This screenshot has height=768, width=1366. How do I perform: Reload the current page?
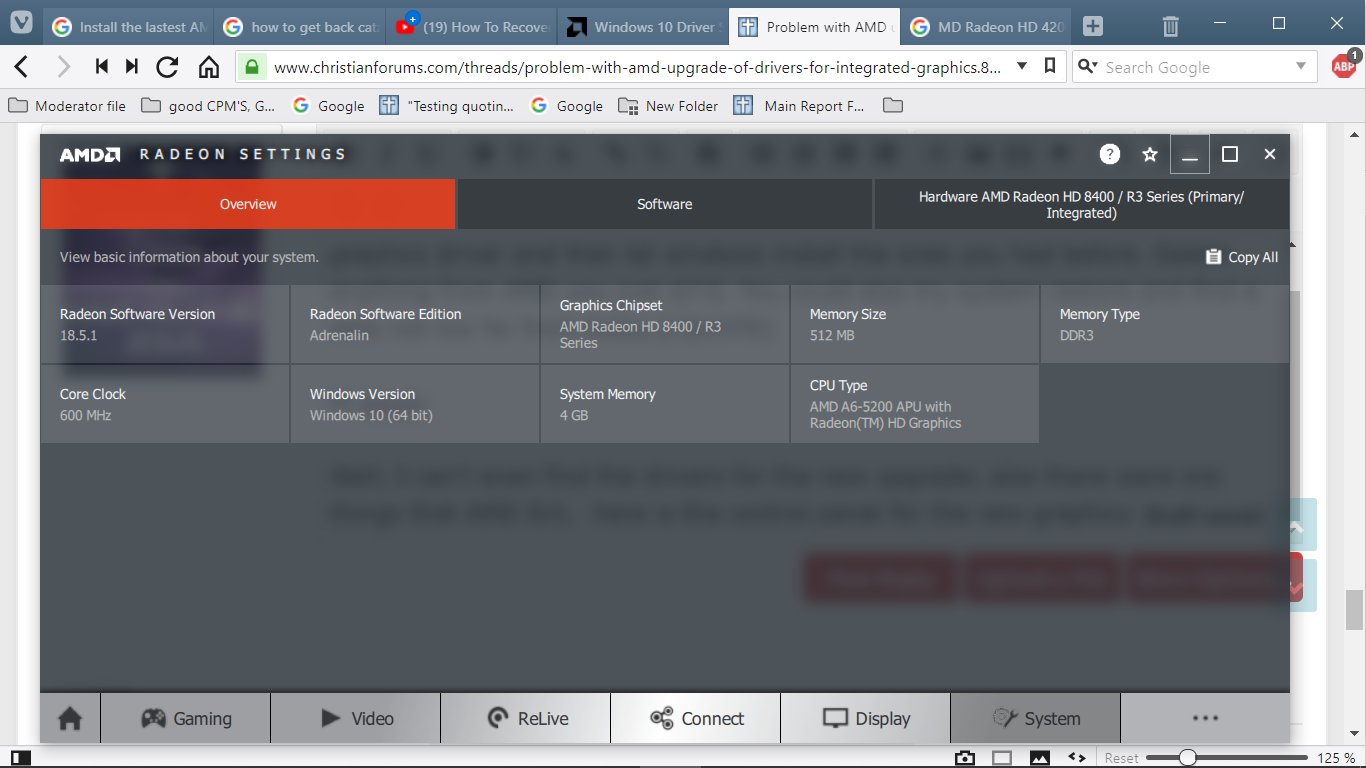(x=168, y=67)
